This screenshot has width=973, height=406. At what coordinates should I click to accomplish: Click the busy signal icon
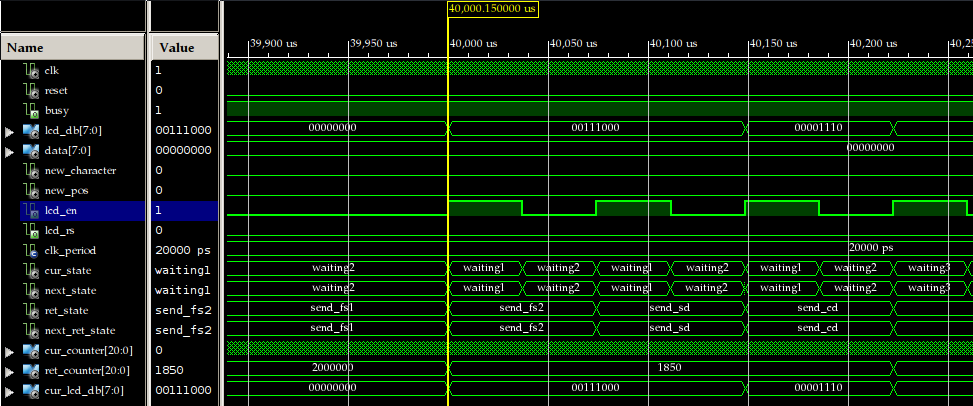click(x=30, y=110)
